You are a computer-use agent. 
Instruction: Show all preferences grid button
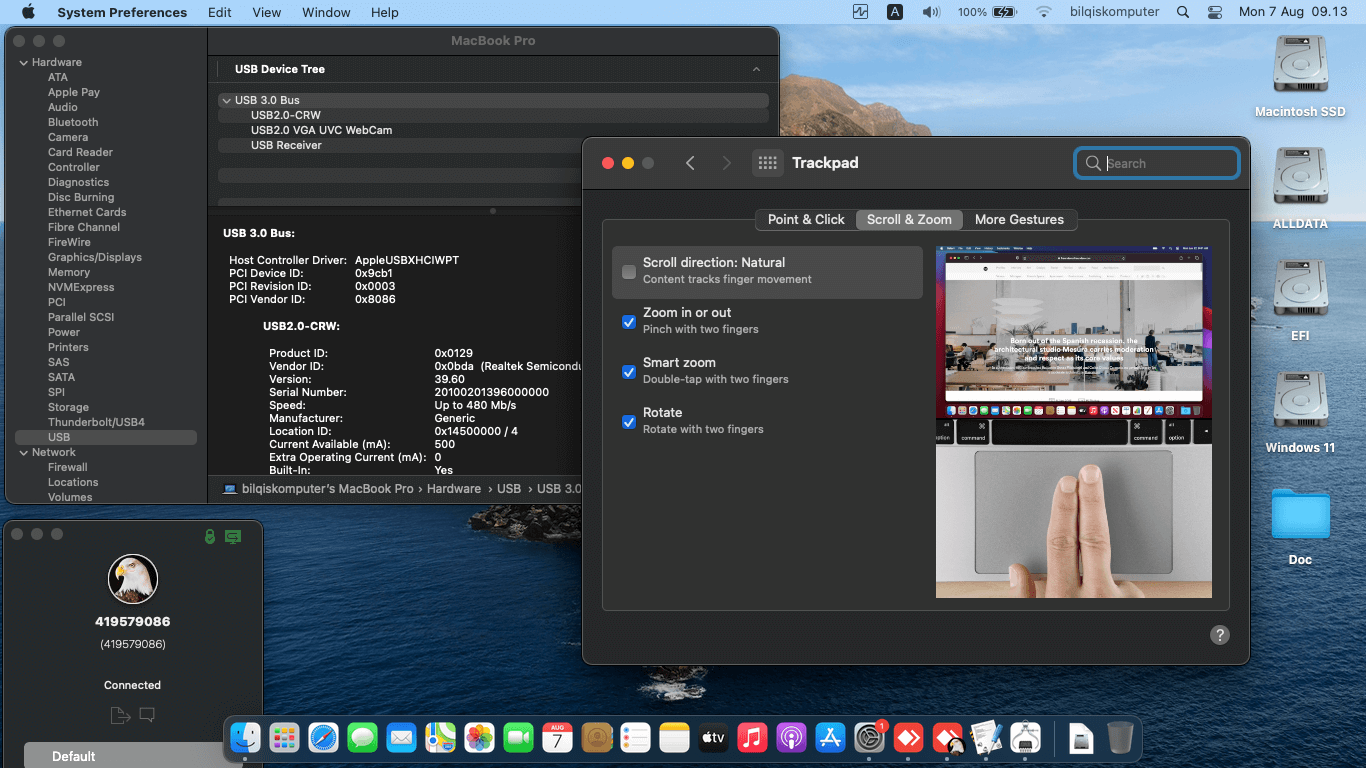(768, 163)
